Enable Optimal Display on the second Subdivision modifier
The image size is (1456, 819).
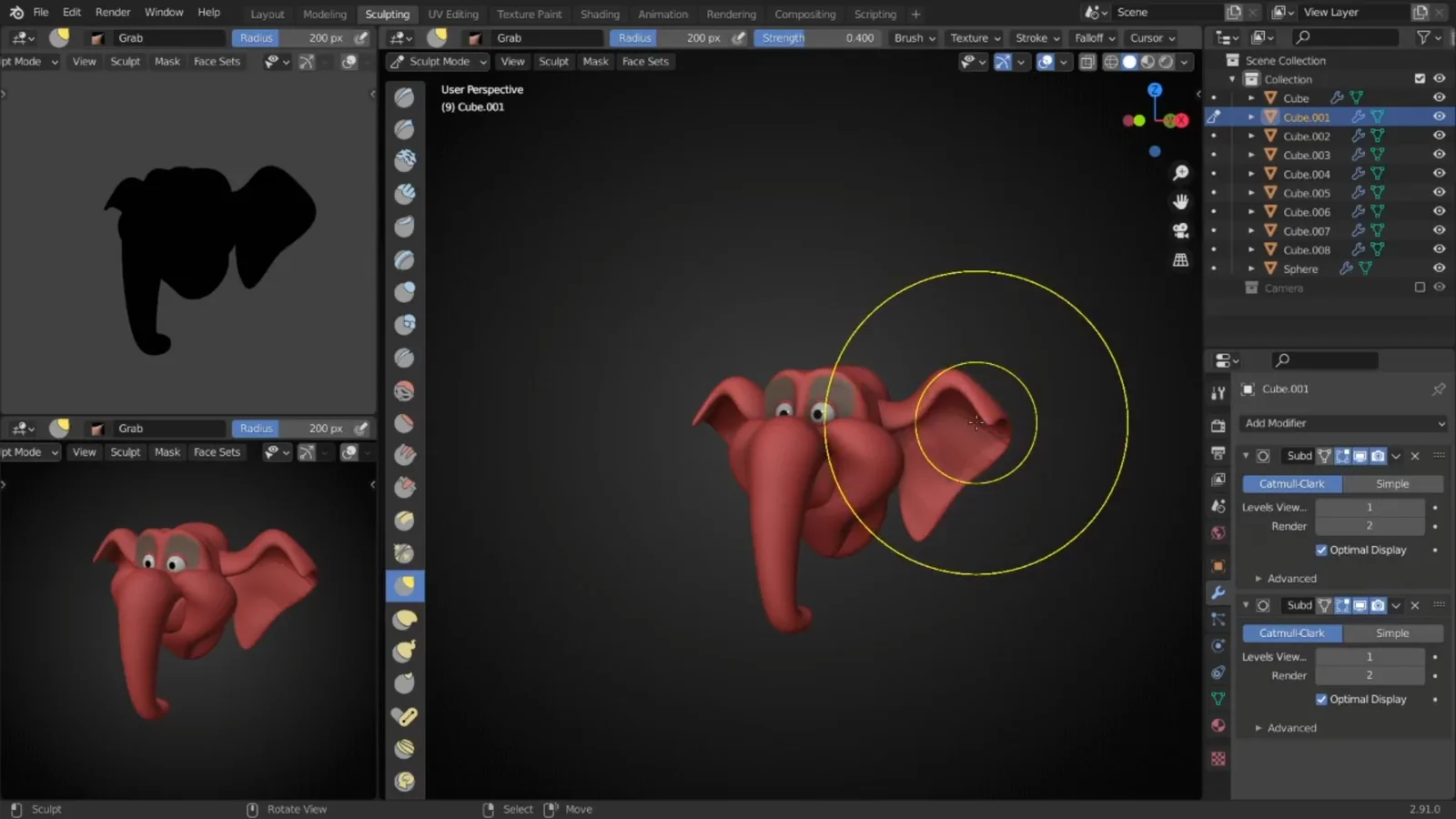tap(1322, 699)
